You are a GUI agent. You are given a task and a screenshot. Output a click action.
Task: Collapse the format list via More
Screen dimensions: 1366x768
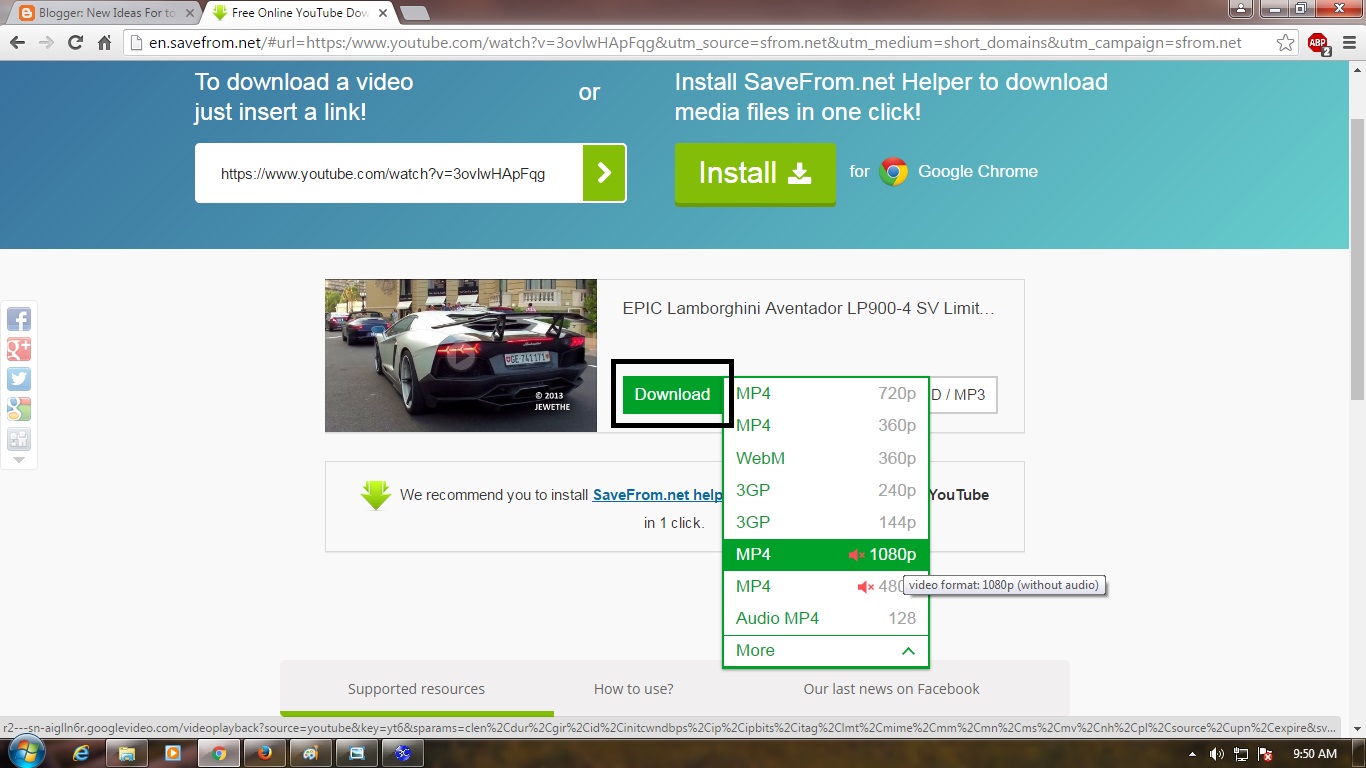click(826, 651)
